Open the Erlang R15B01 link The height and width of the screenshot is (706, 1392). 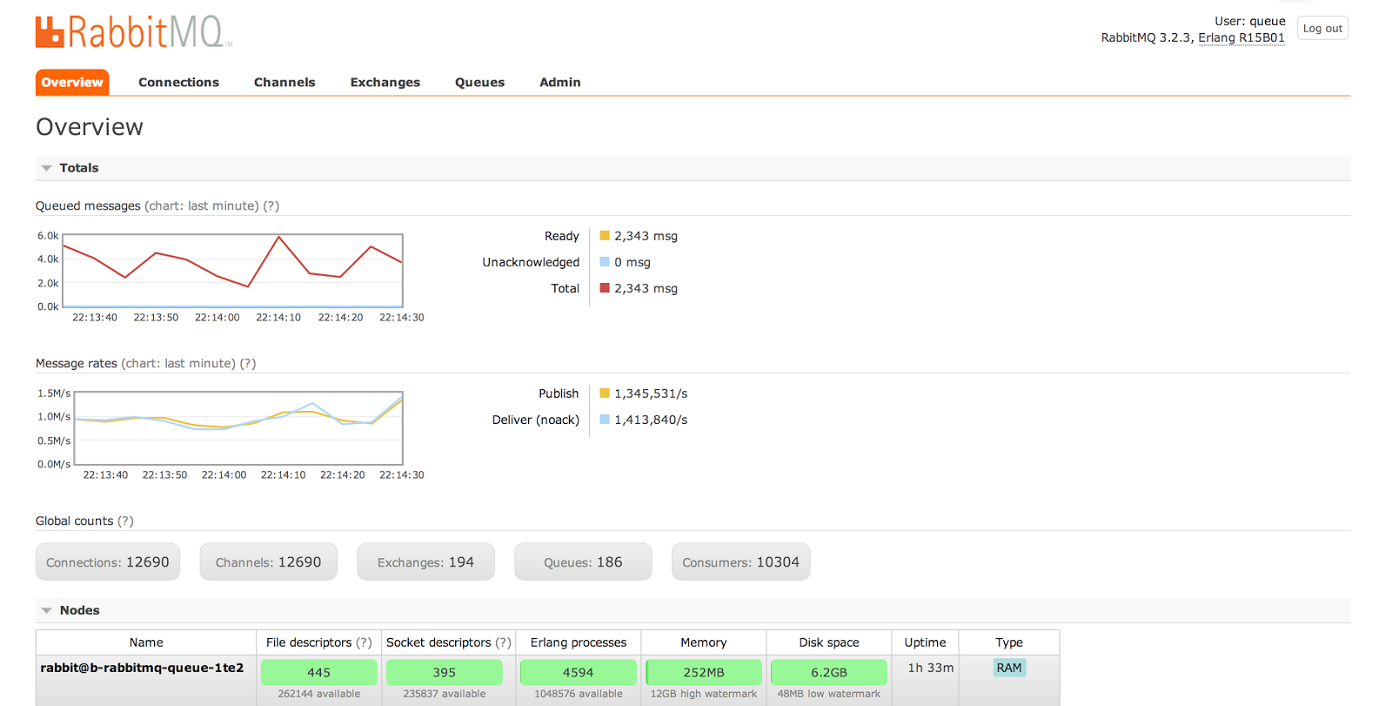pos(1241,37)
